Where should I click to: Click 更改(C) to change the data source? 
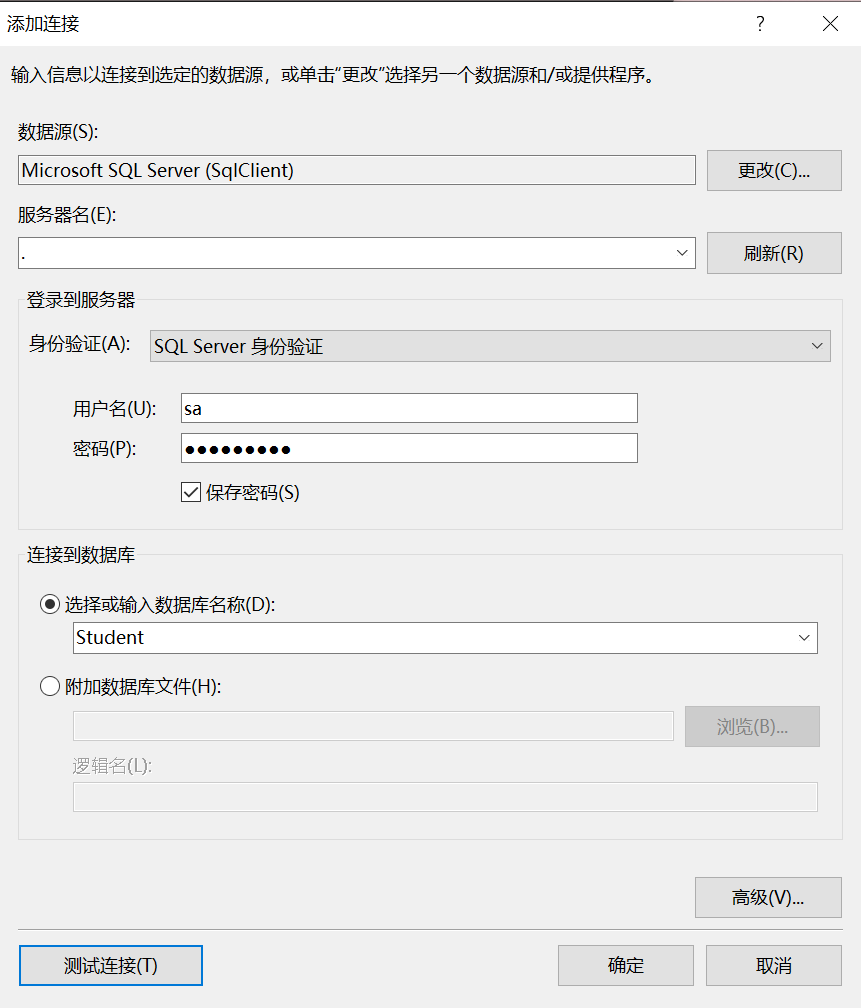point(774,170)
